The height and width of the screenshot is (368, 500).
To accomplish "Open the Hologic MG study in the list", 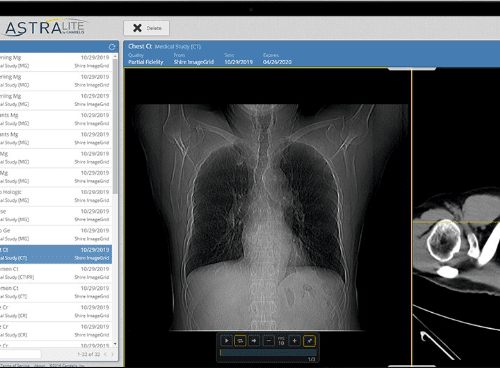I will (56, 196).
